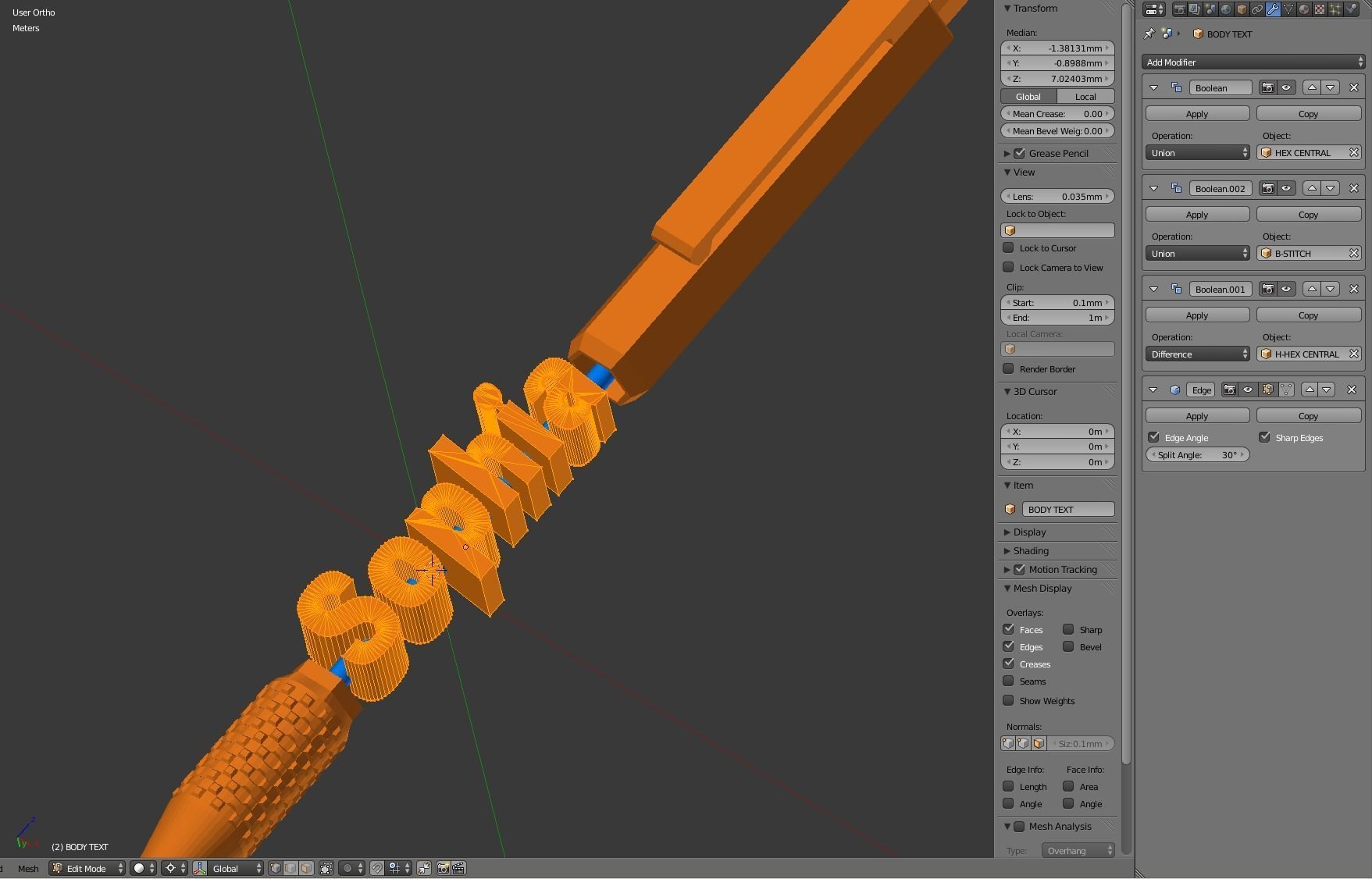1372x879 pixels.
Task: Clear HEX CENTRAL object field
Action: [x=1354, y=152]
